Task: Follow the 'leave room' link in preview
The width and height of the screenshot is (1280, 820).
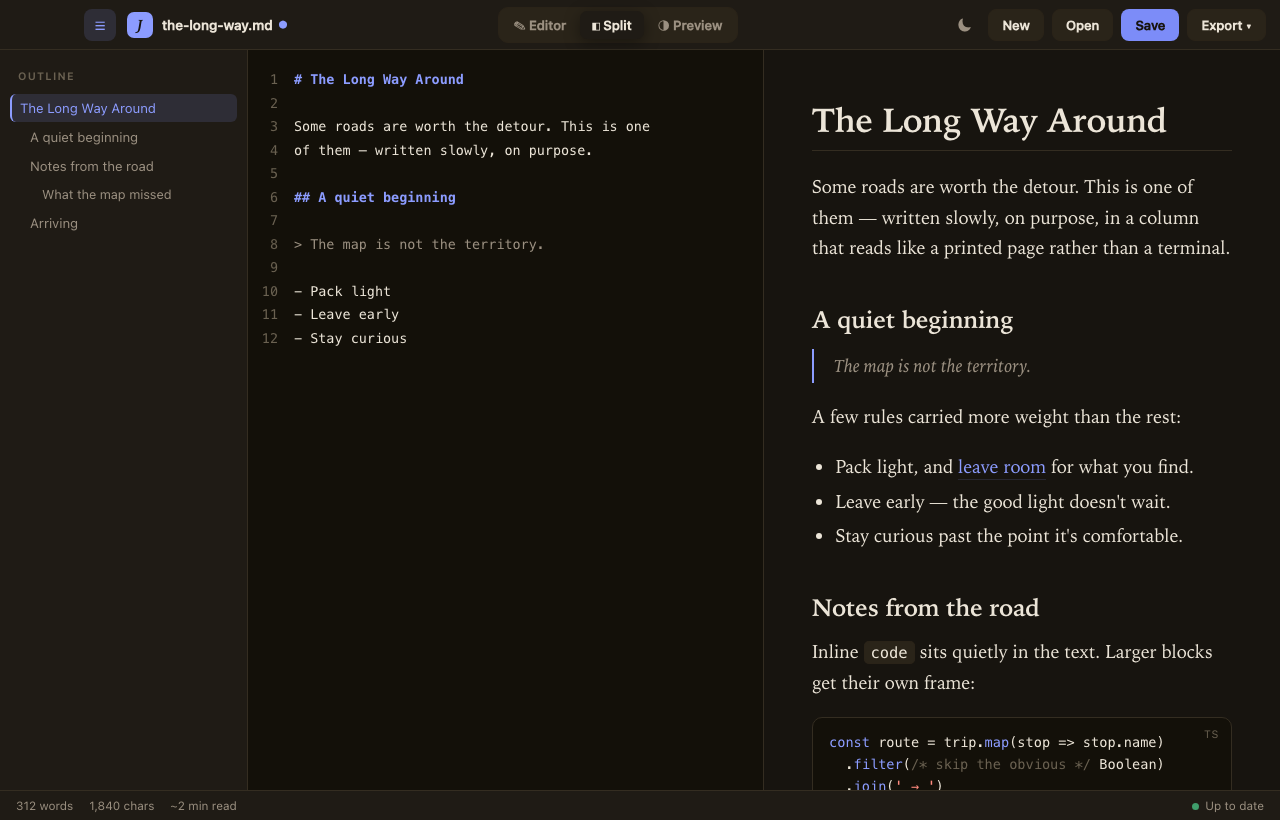Action: [x=1002, y=467]
